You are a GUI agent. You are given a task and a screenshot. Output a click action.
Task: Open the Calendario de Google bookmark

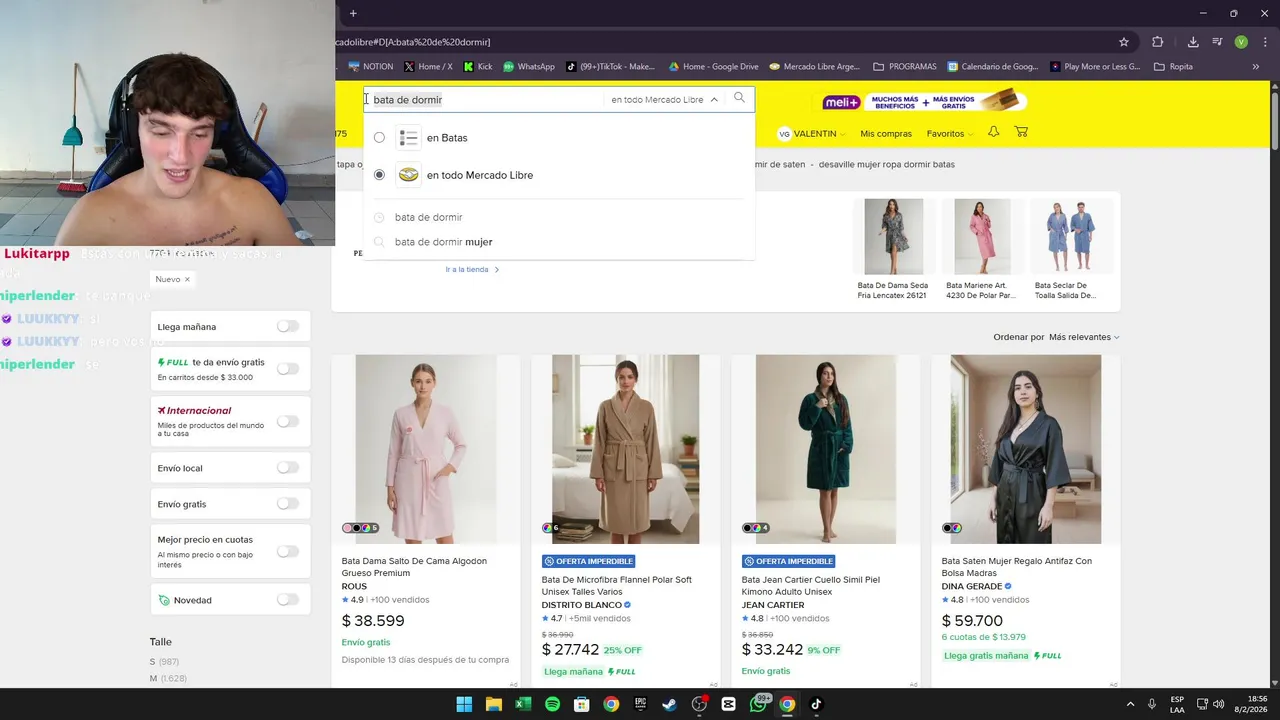coord(993,67)
